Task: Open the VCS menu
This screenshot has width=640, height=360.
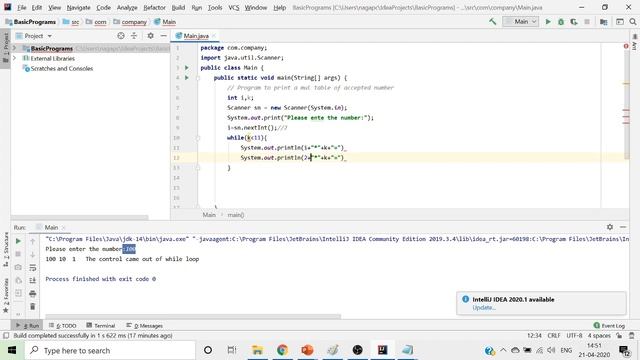Action: click(233, 7)
